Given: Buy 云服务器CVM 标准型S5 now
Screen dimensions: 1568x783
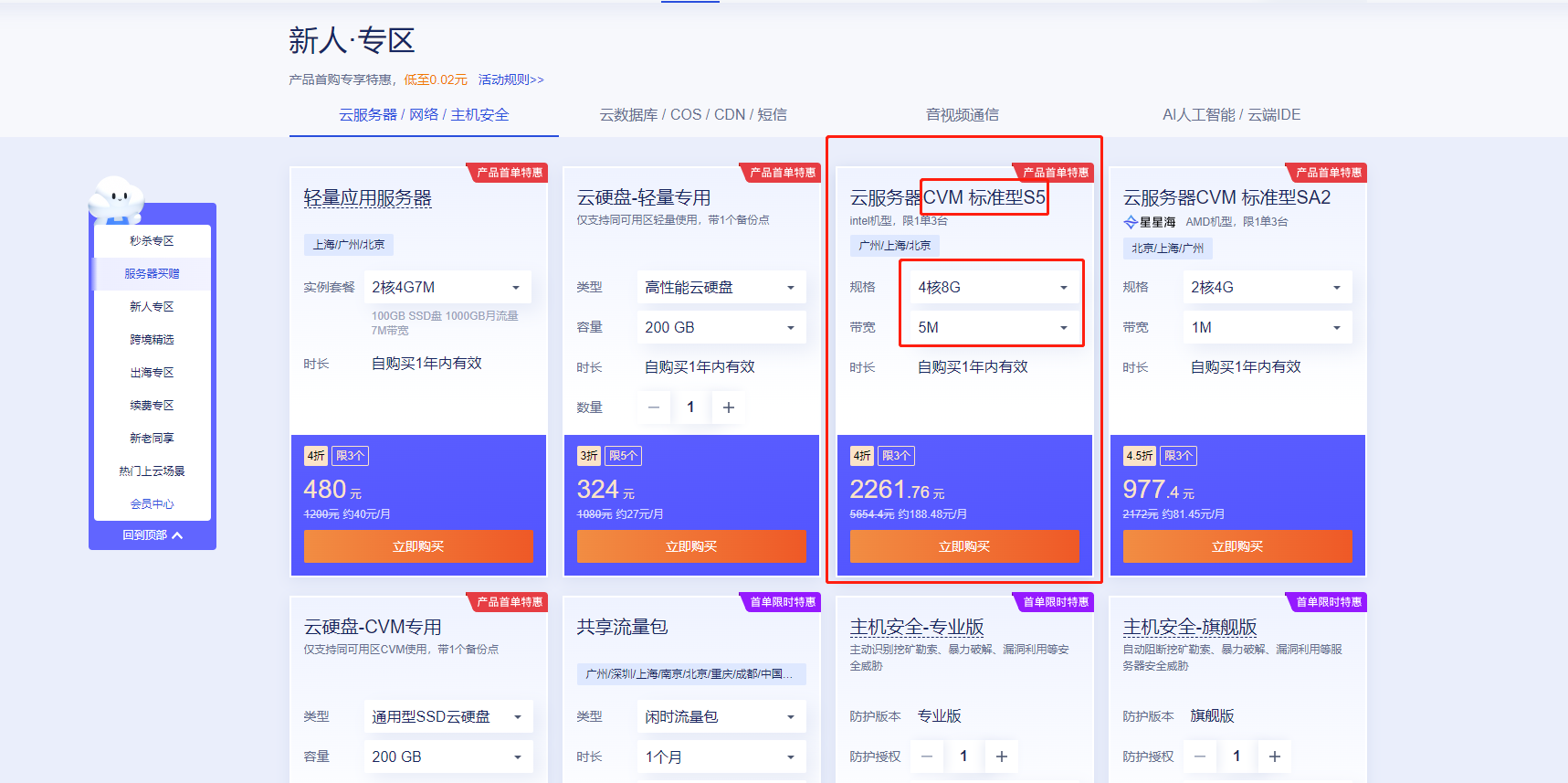Looking at the screenshot, I should [963, 546].
